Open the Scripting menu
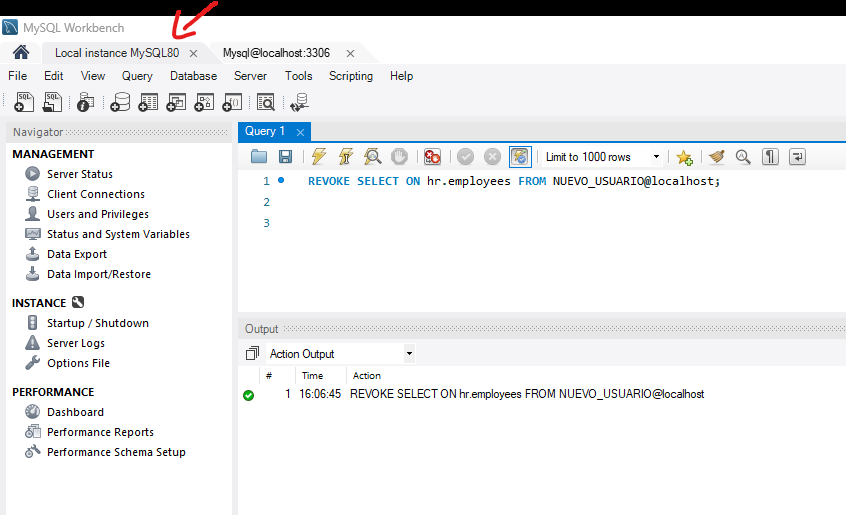 351,76
